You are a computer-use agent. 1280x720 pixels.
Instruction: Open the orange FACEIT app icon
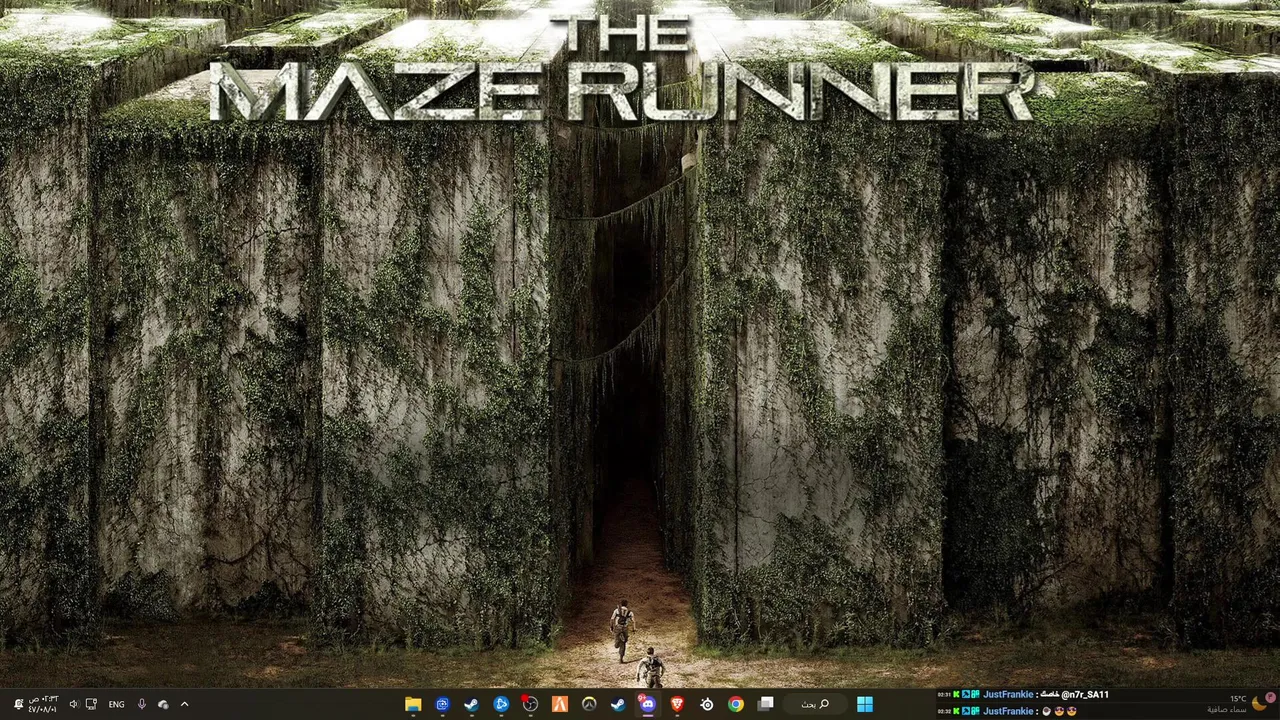tap(560, 704)
